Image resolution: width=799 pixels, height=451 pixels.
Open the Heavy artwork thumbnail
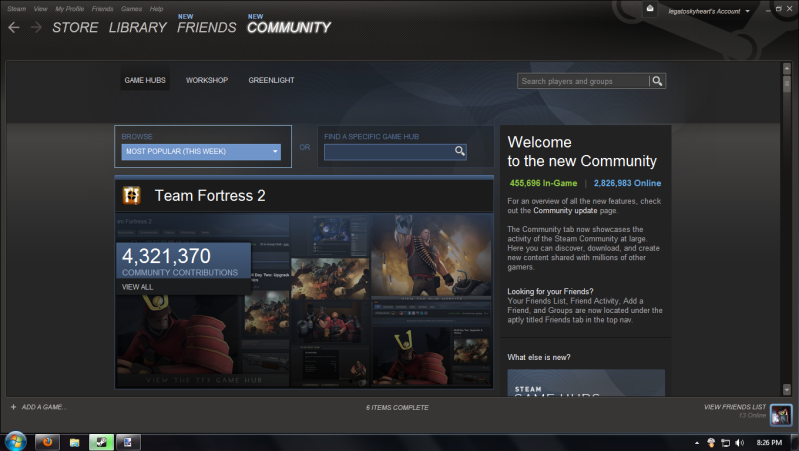click(x=432, y=255)
